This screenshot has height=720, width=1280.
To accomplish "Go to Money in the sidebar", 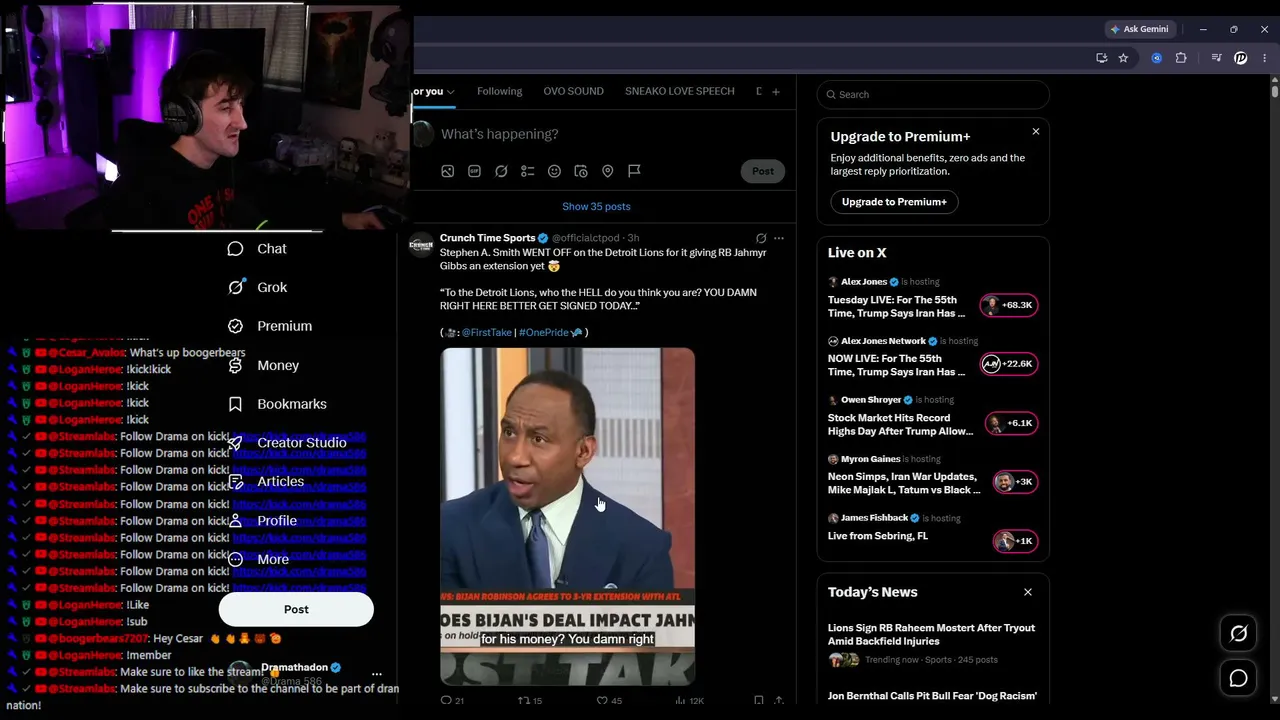I will pos(263,366).
